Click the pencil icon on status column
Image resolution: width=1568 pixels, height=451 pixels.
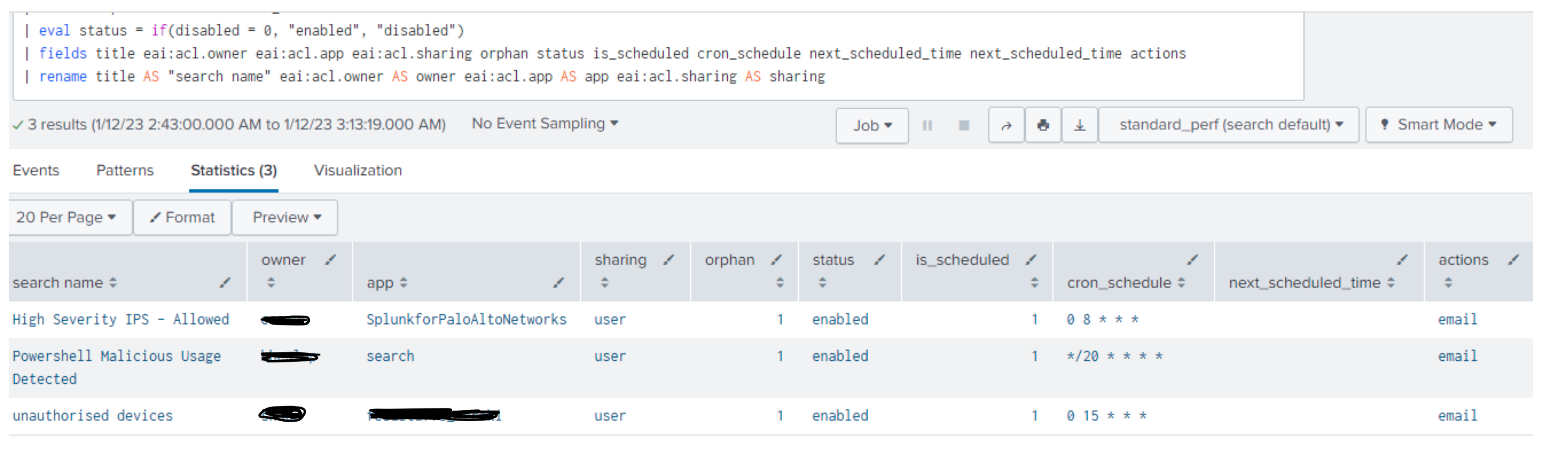[879, 260]
